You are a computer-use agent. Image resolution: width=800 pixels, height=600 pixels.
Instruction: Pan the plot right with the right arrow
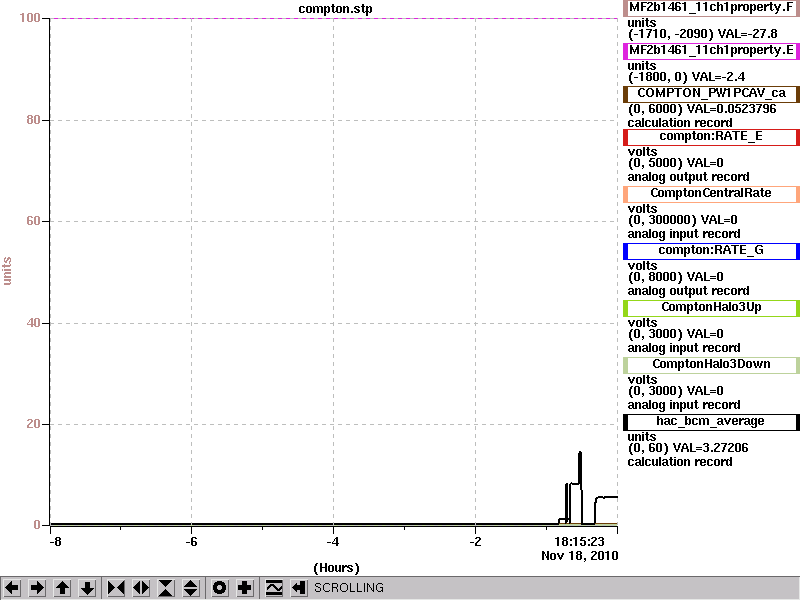click(37, 588)
